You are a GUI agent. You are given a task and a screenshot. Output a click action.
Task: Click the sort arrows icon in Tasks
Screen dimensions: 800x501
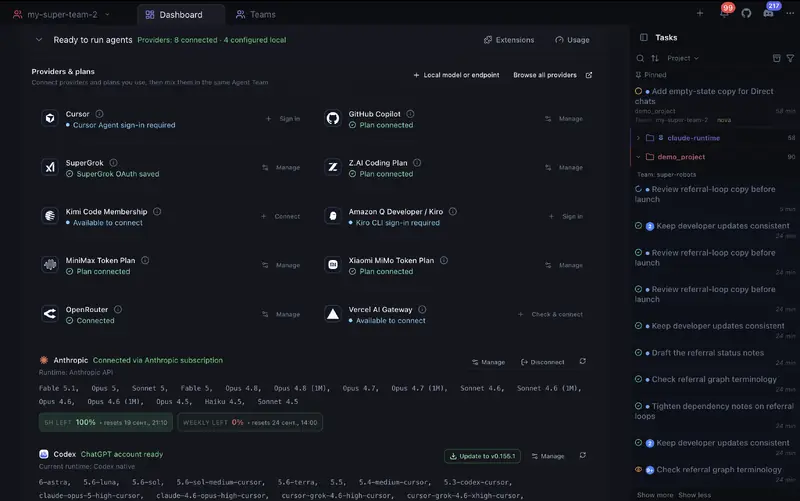(655, 58)
